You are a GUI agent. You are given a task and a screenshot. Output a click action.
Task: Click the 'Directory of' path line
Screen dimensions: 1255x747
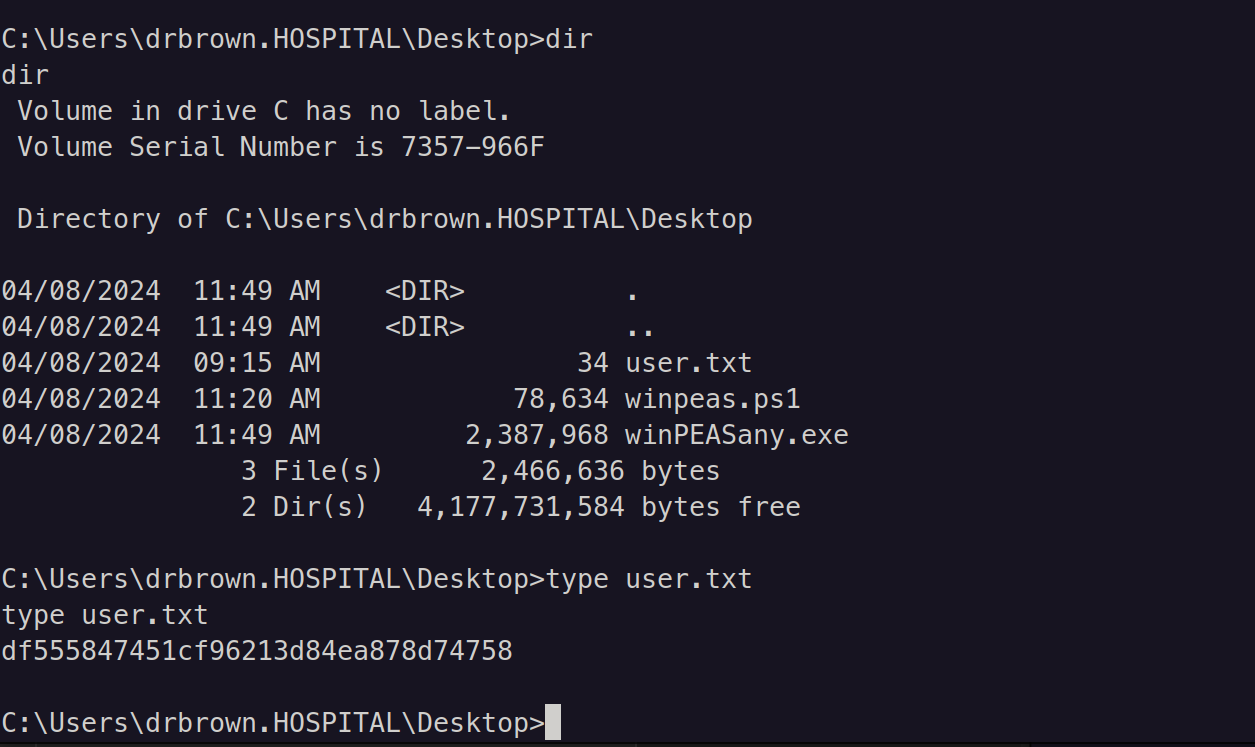point(385,219)
